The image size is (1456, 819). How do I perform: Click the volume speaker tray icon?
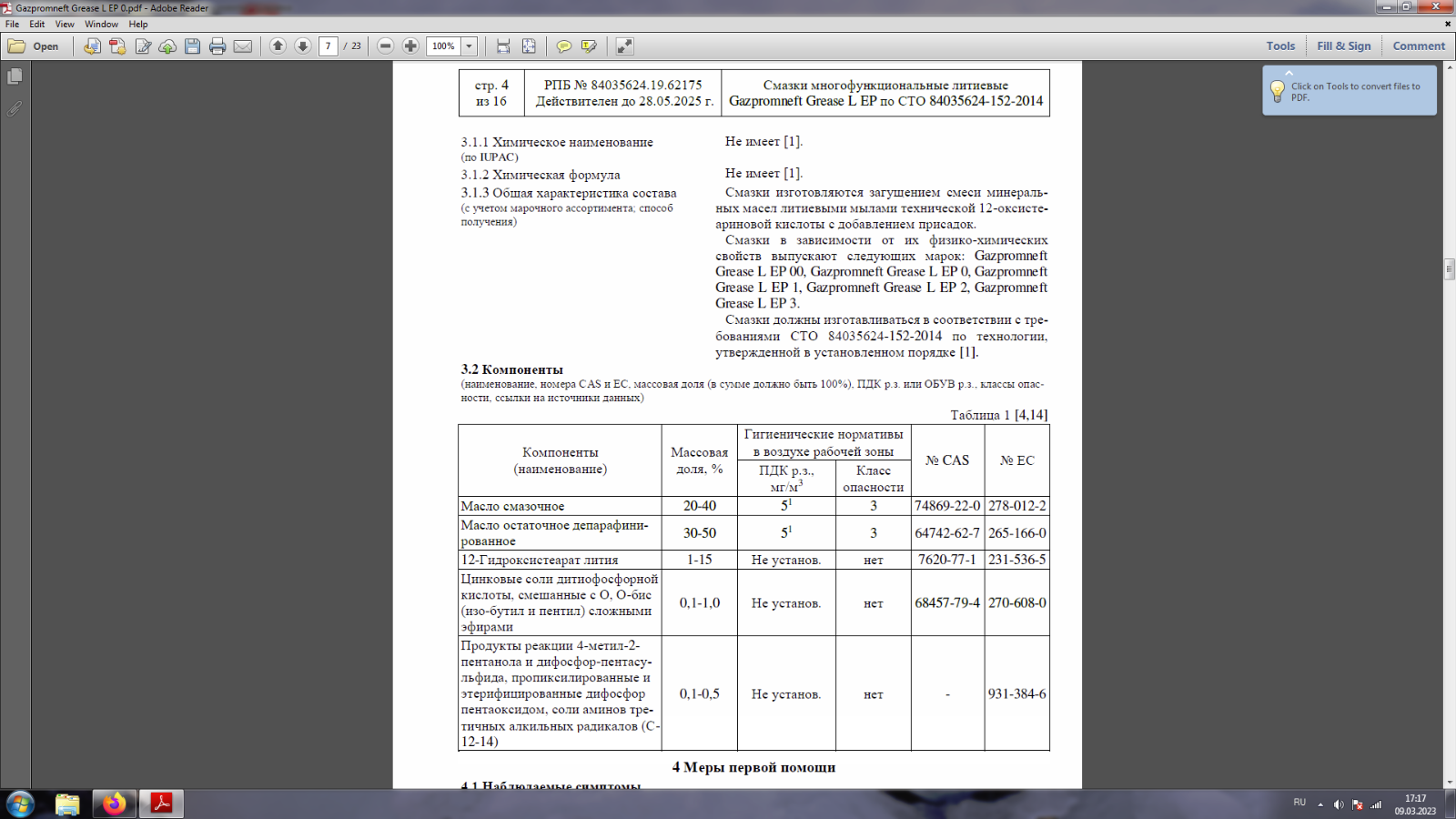pyautogui.click(x=1339, y=804)
